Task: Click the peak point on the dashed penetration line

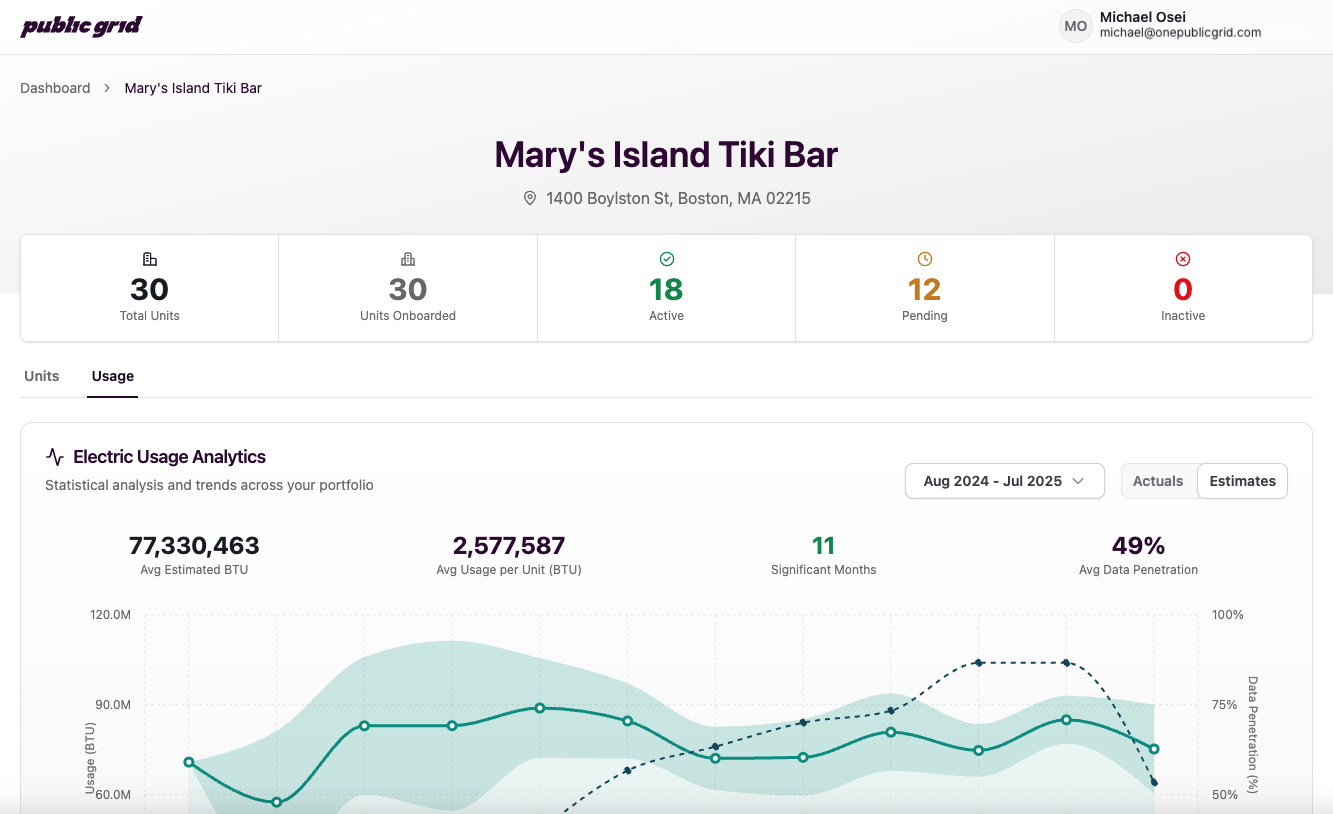Action: click(x=978, y=662)
